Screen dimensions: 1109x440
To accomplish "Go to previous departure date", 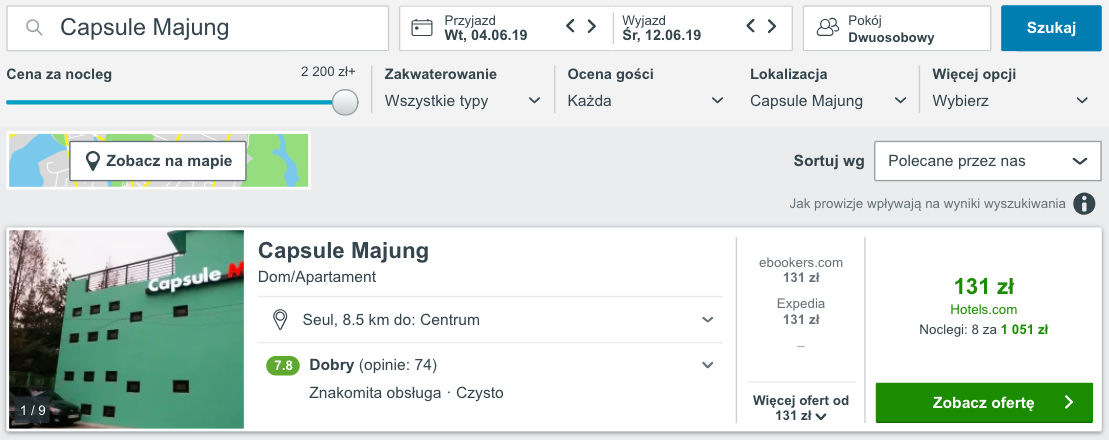I will point(751,27).
